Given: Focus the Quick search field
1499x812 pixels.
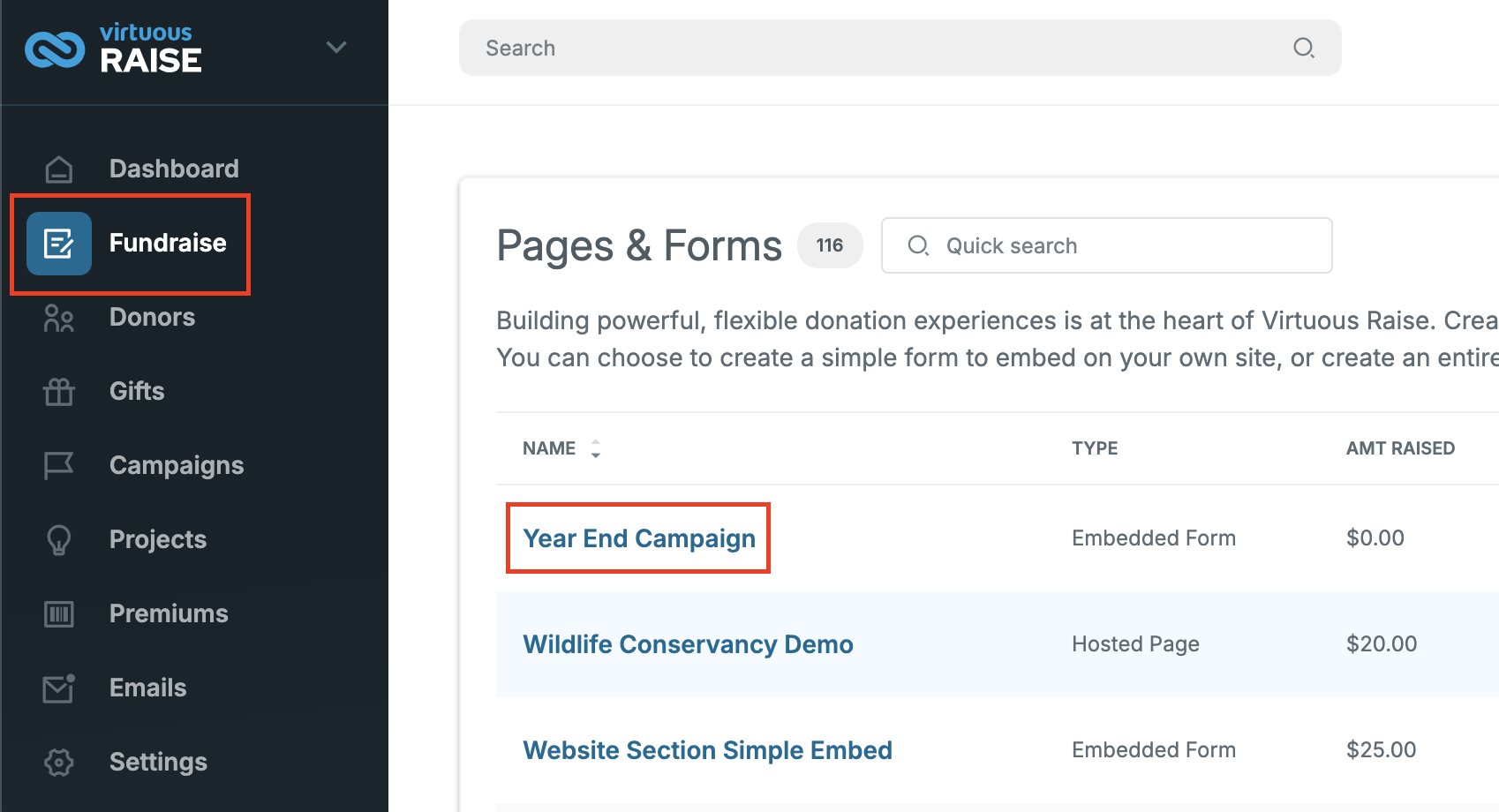Looking at the screenshot, I should [1106, 245].
